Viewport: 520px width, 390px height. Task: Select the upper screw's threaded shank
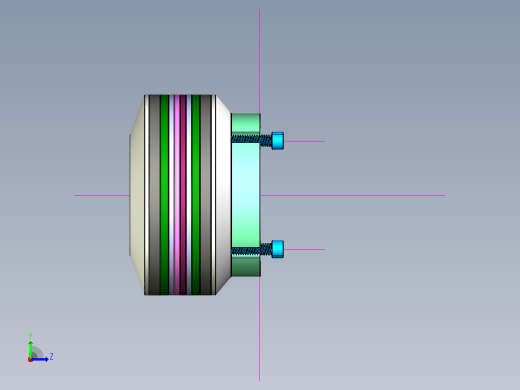(252, 139)
